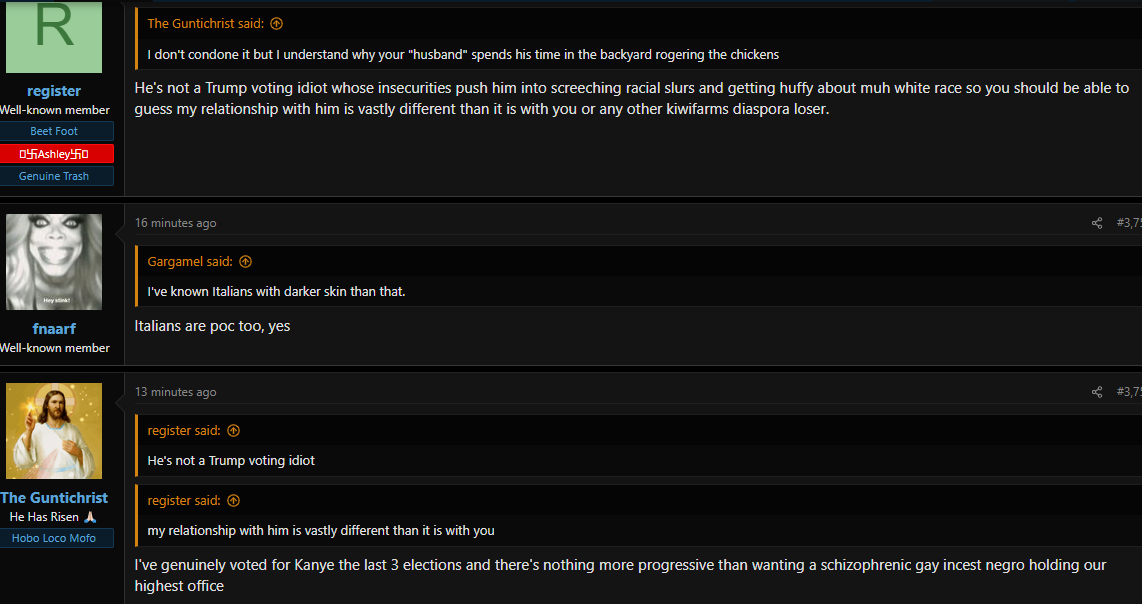The image size is (1142, 604).
Task: Click the Hobo Loco Mofo badge
Action: (x=54, y=538)
